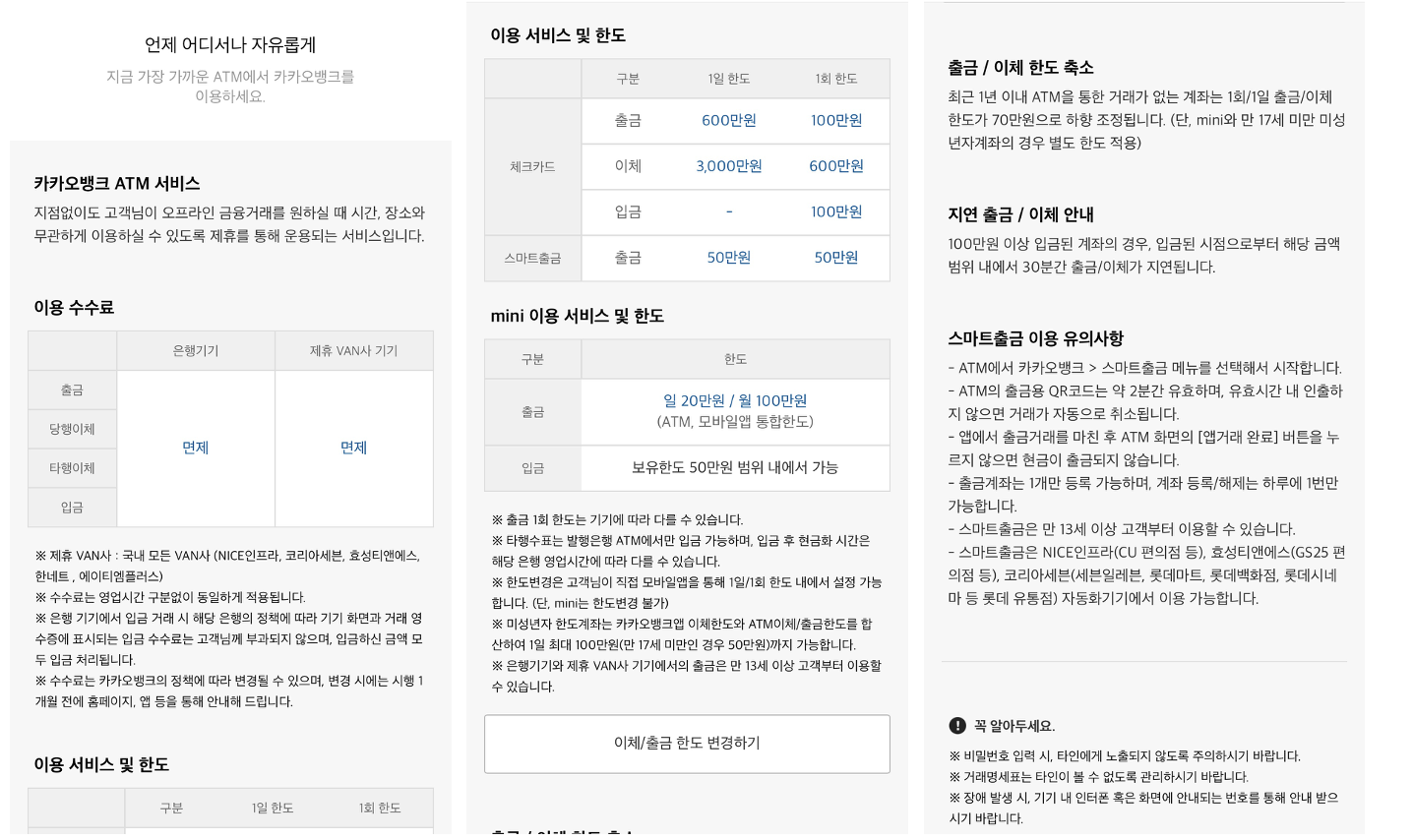The width and height of the screenshot is (1413, 840).
Task: Click the 카카오뱅크 ATM 서비스 heading
Action: [x=117, y=183]
